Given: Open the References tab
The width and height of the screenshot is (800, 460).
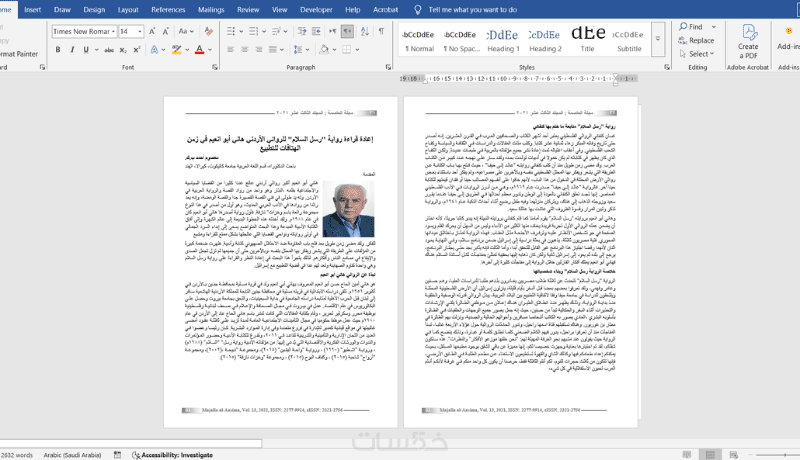Looking at the screenshot, I should coord(168,9).
